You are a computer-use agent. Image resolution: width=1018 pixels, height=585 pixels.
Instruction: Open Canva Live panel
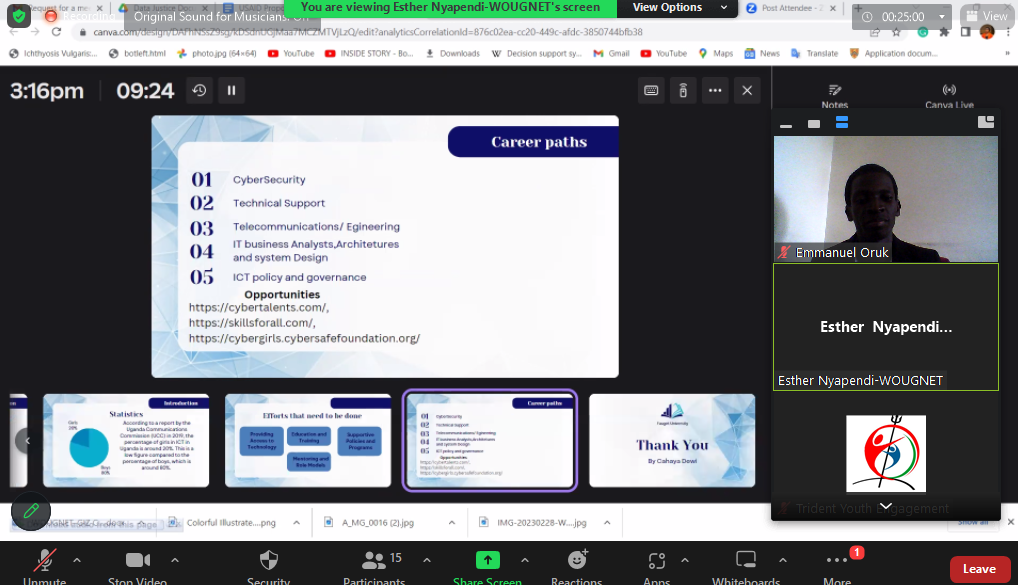[949, 95]
